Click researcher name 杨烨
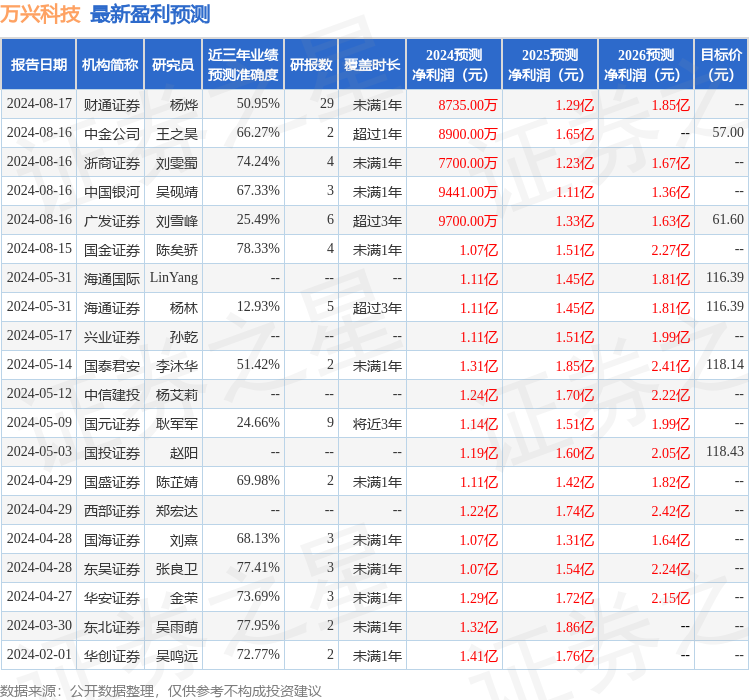The width and height of the screenshot is (749, 700). tap(184, 105)
